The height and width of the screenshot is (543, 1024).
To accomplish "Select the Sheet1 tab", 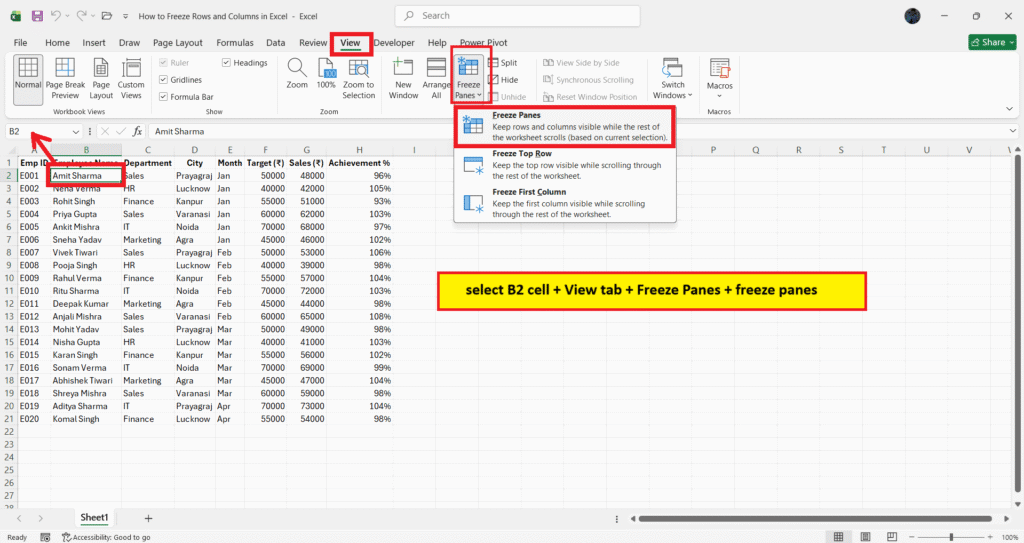I will 94,518.
